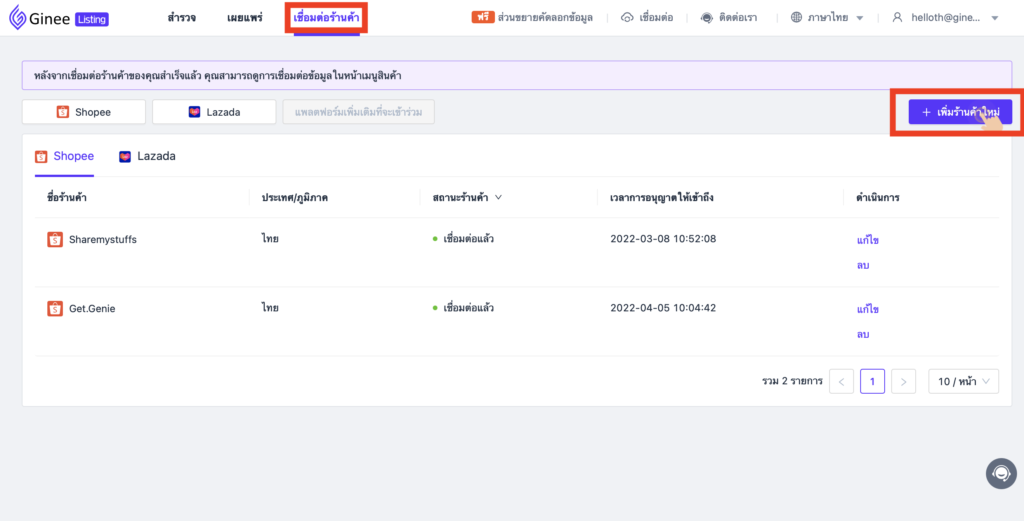Open the สถานะร้านค้า filter chevron

pos(498,197)
